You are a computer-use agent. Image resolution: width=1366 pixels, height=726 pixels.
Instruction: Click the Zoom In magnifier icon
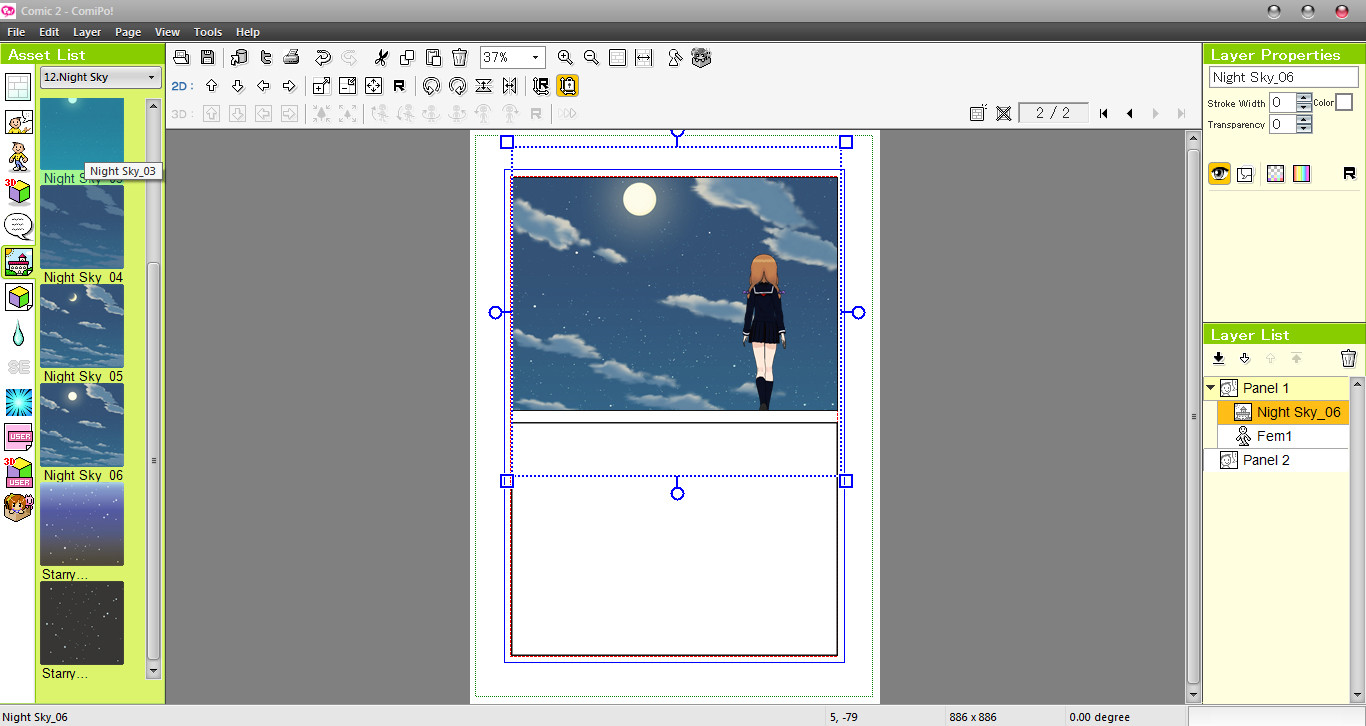[565, 57]
